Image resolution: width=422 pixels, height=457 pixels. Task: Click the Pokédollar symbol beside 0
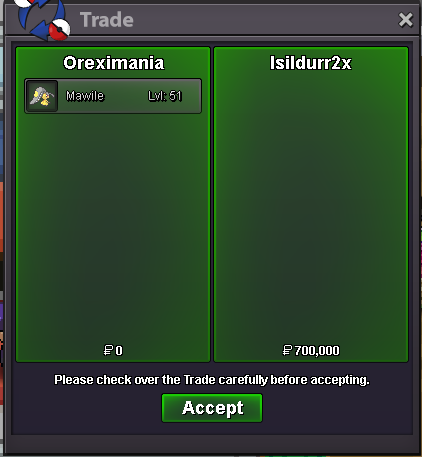pos(108,350)
